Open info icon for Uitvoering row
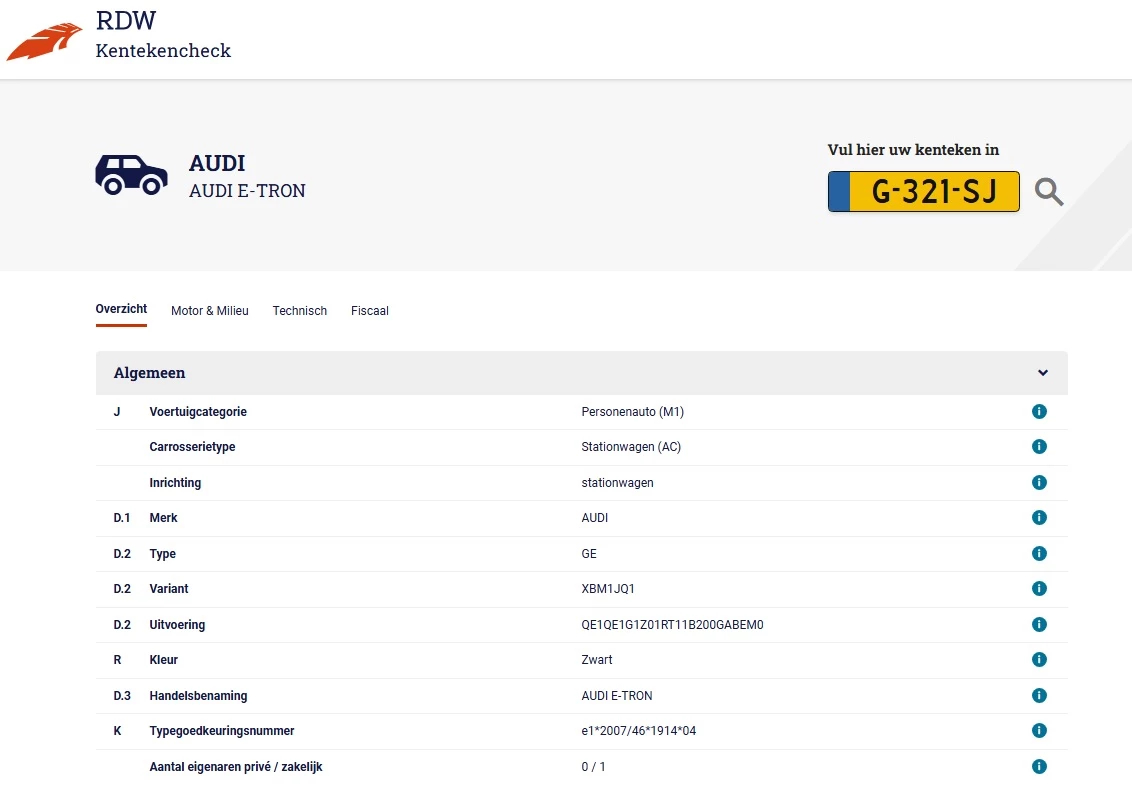 1039,624
